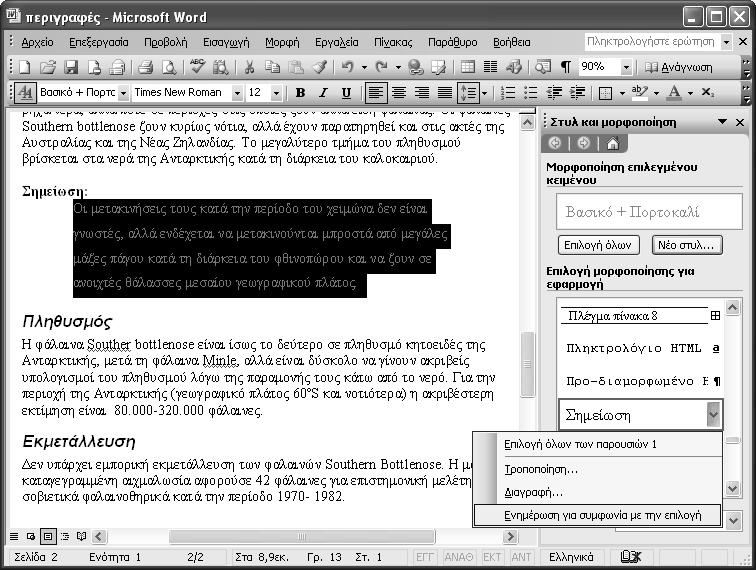Screen dimensions: 756x570
Task: Go forward in the task pane
Action: pyautogui.click(x=583, y=143)
